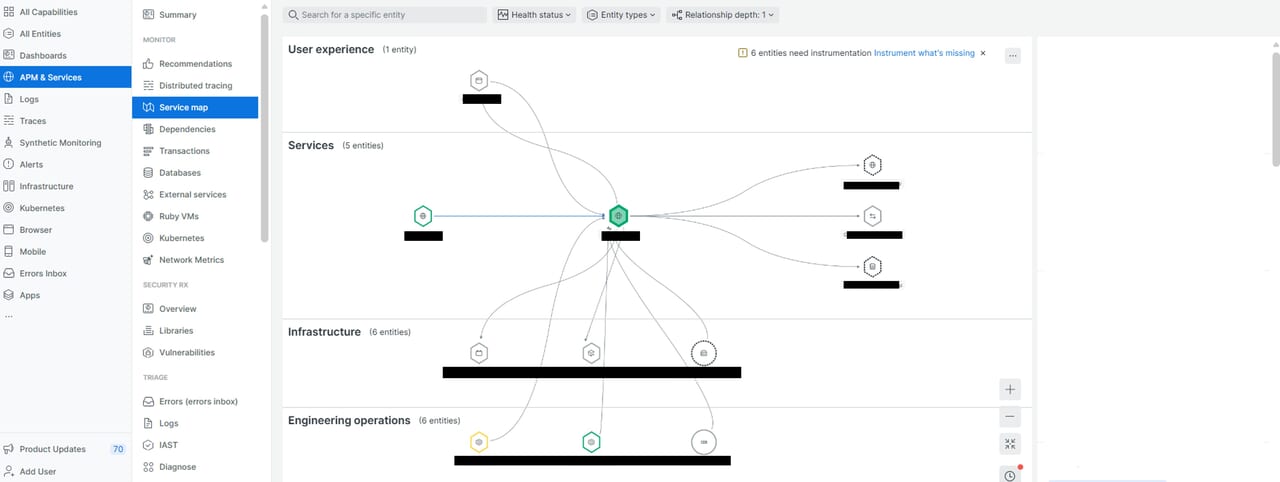1280x482 pixels.
Task: Click the secondary sidebar vertical scrollbar
Action: 264,120
